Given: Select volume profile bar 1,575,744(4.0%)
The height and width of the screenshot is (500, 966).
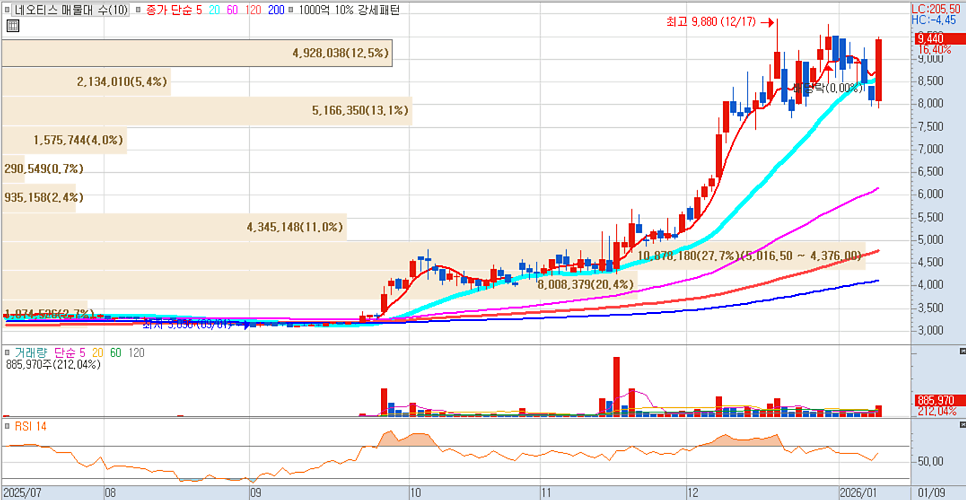Looking at the screenshot, I should (x=65, y=140).
